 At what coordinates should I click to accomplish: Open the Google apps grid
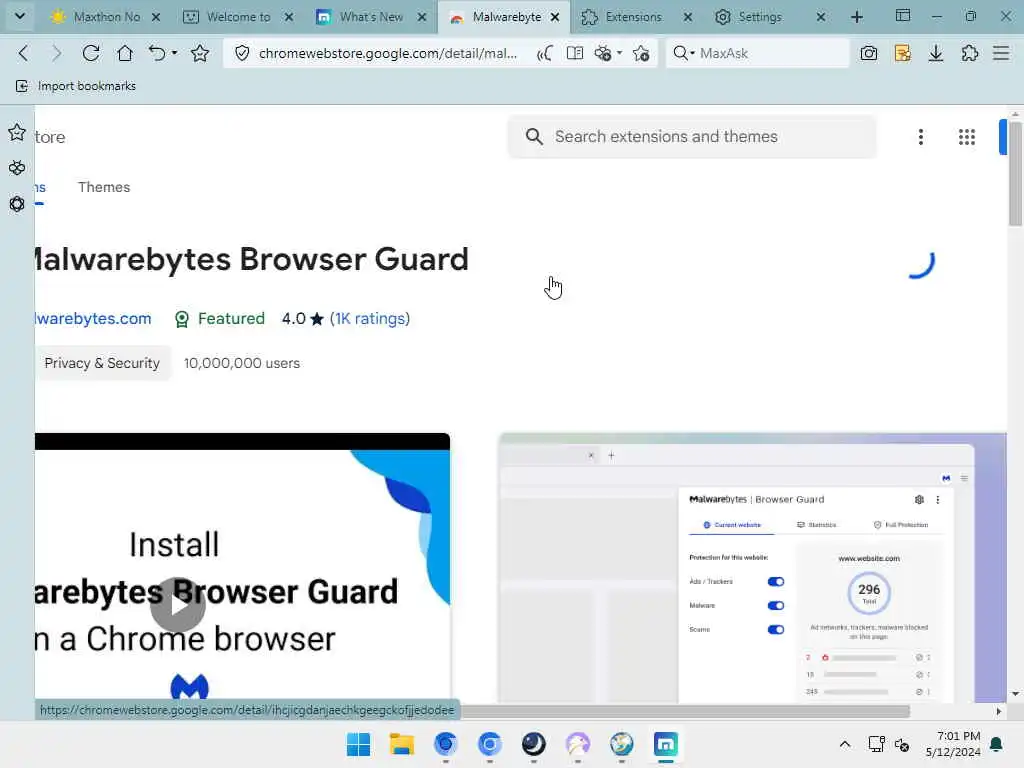click(967, 136)
